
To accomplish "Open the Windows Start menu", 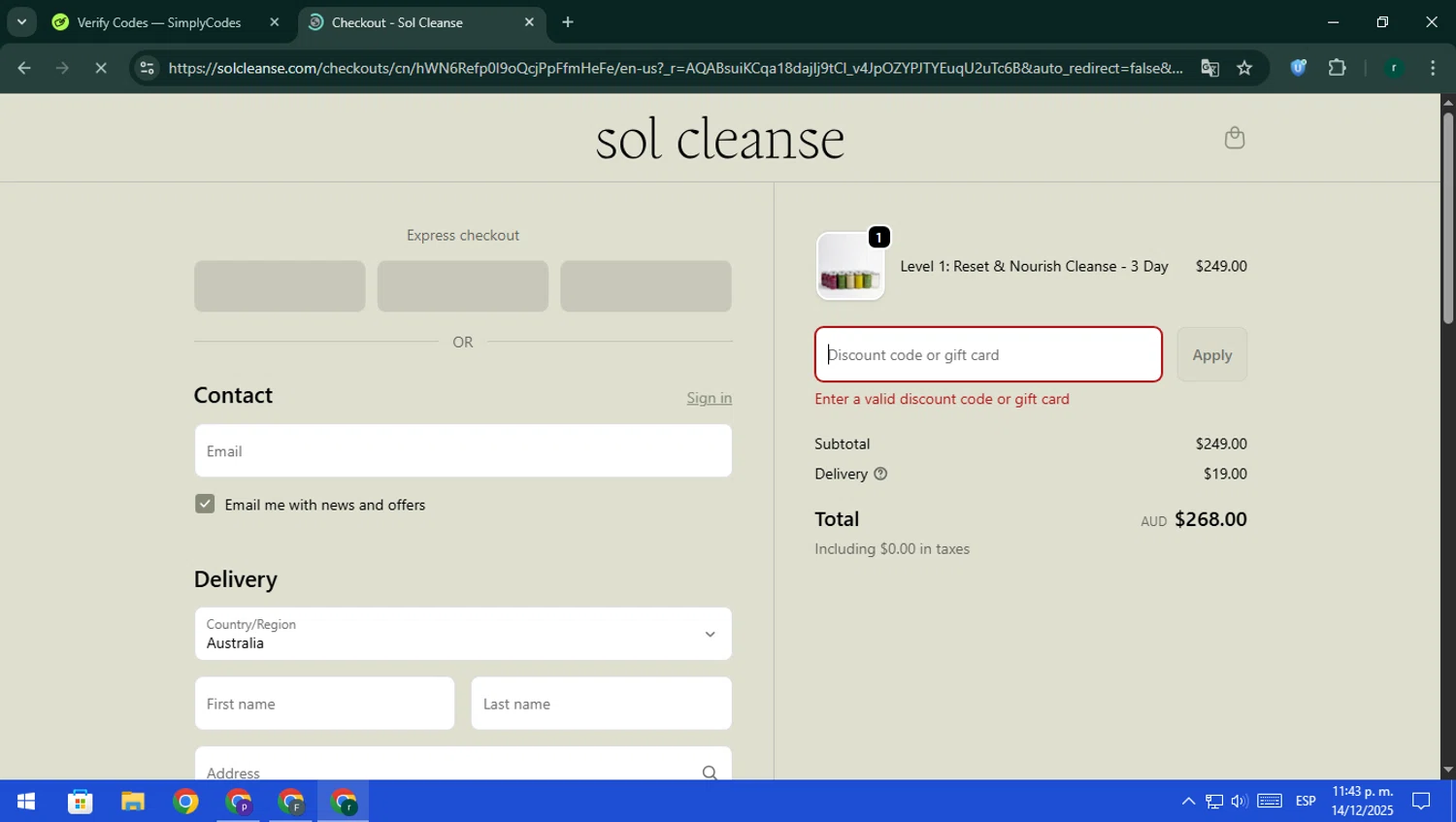I will click(26, 802).
